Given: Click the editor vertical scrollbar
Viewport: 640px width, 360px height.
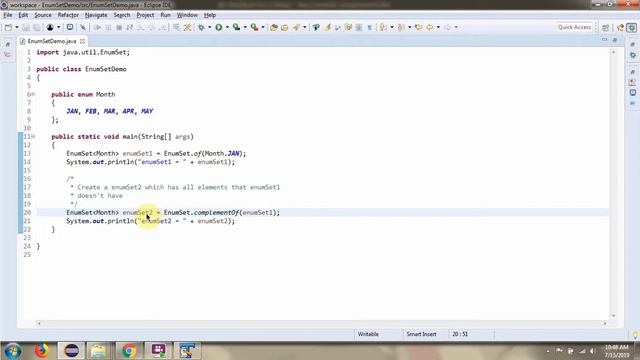Looking at the screenshot, I should [x=613, y=184].
